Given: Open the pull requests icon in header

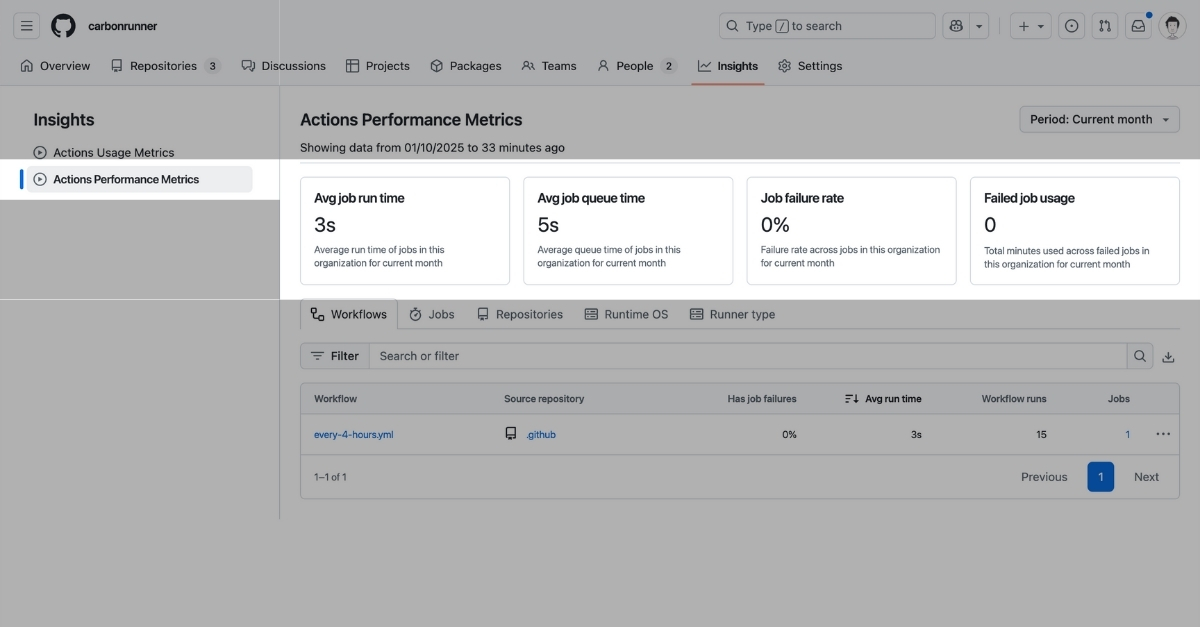Looking at the screenshot, I should tap(1105, 26).
